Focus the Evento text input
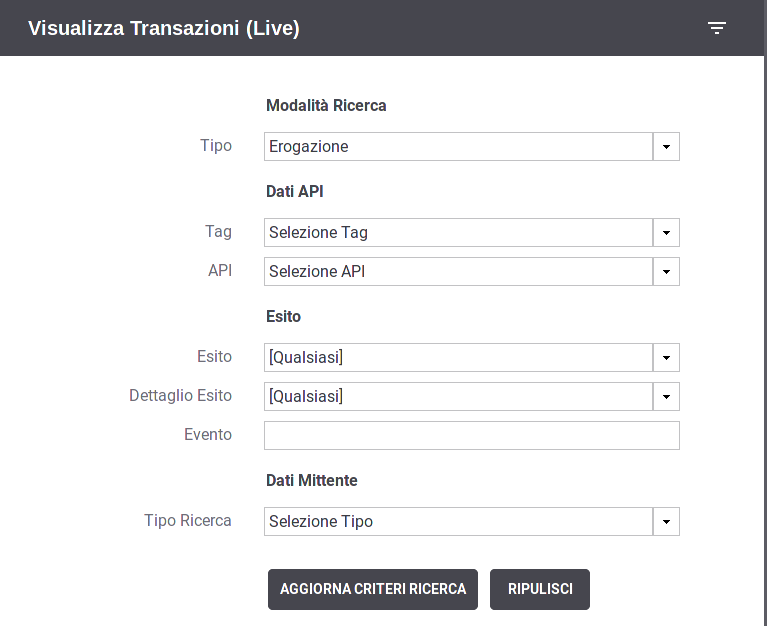 pos(472,435)
